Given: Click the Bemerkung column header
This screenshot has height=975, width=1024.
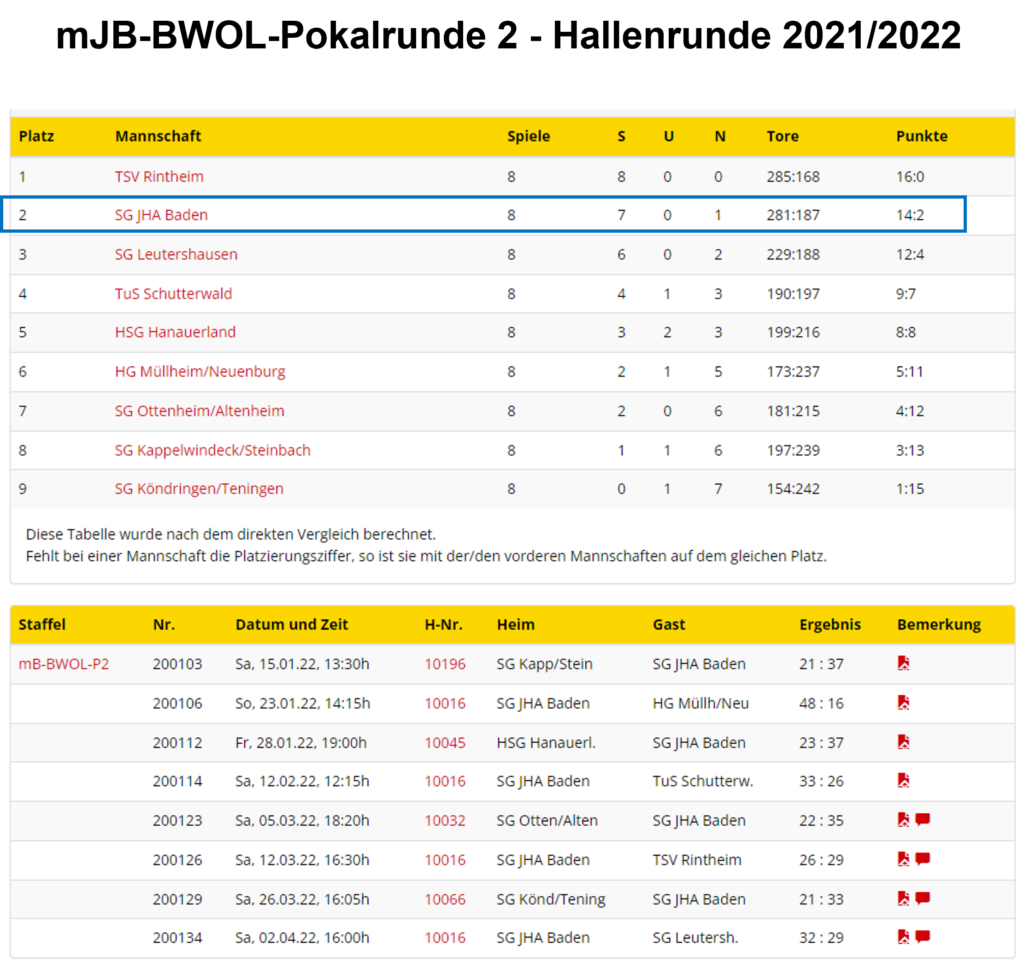Looking at the screenshot, I should [x=938, y=624].
